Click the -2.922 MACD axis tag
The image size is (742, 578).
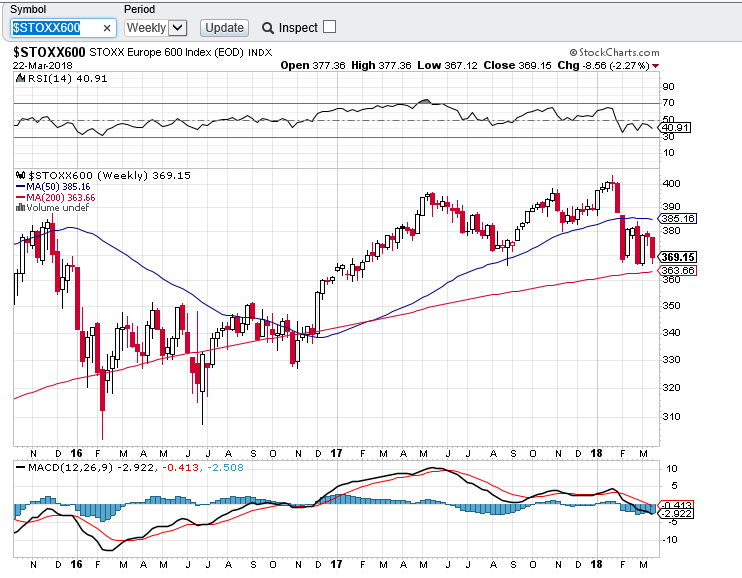(x=677, y=514)
